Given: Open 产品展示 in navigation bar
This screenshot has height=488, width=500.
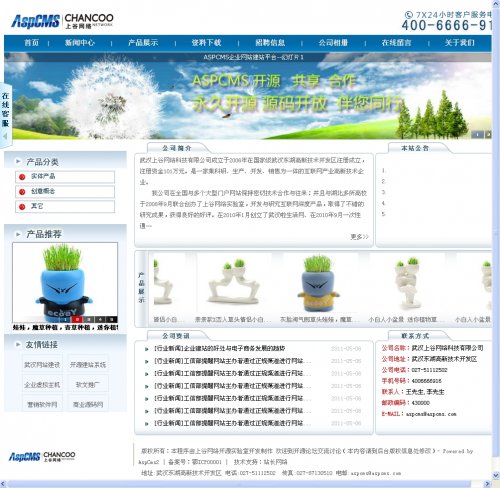Looking at the screenshot, I should [x=143, y=43].
